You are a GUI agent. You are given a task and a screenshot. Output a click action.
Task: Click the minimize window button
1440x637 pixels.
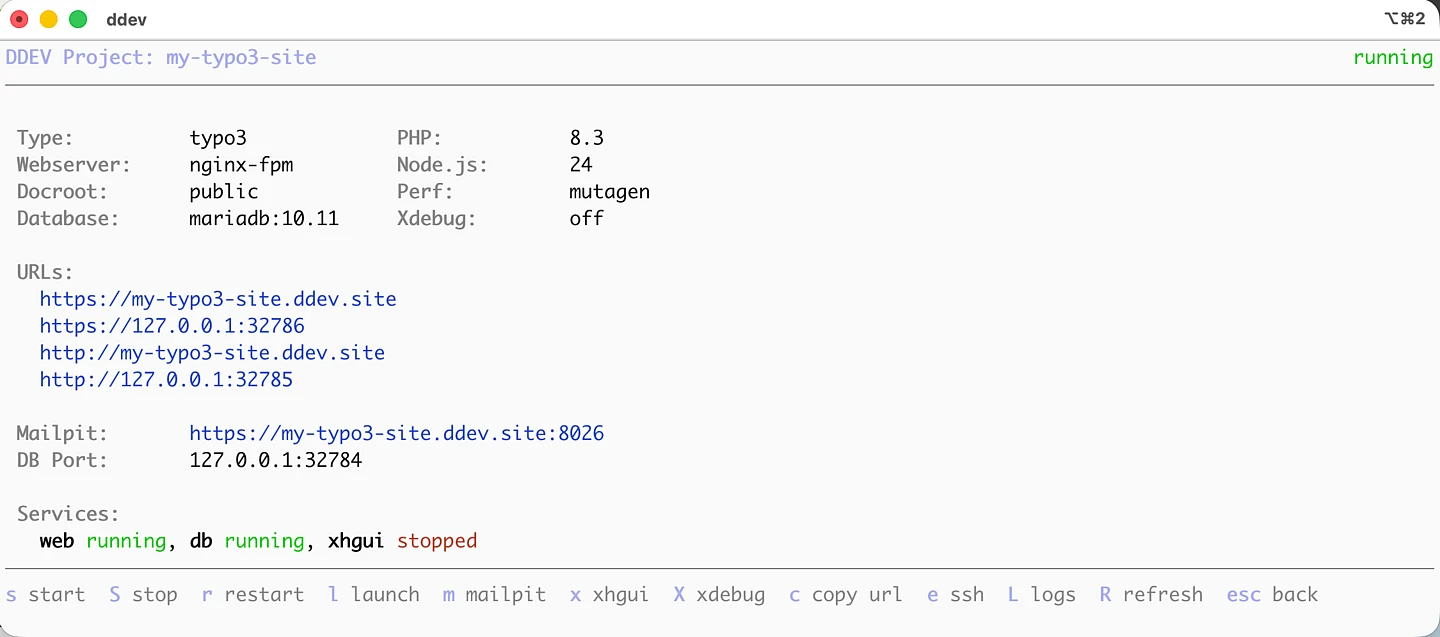(48, 18)
